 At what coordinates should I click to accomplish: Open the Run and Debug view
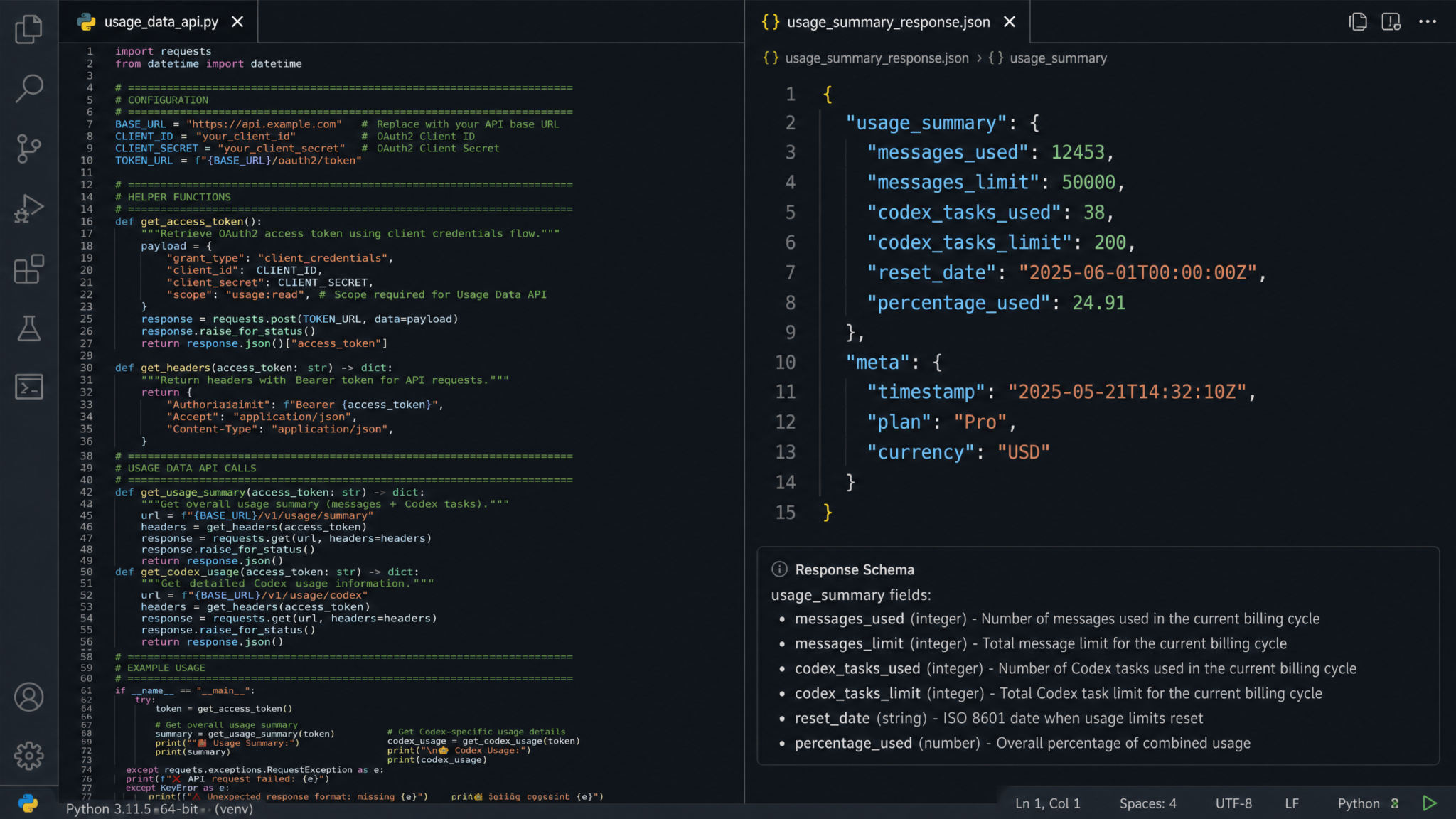click(28, 208)
